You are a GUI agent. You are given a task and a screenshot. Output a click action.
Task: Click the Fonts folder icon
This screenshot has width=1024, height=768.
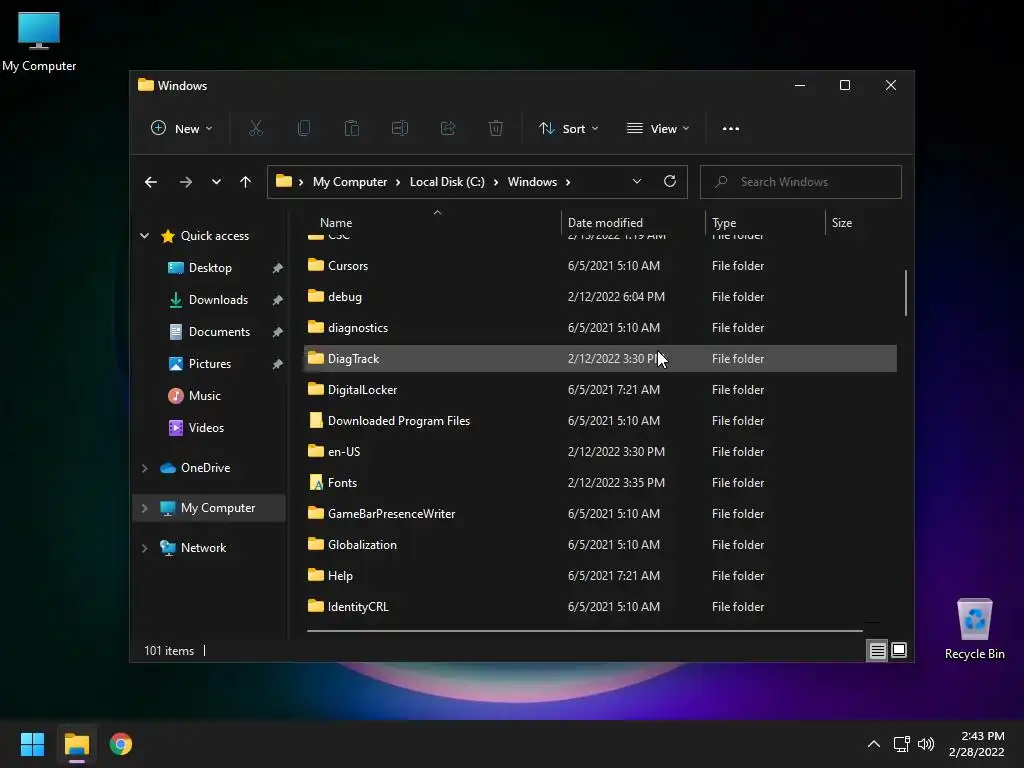(x=316, y=483)
